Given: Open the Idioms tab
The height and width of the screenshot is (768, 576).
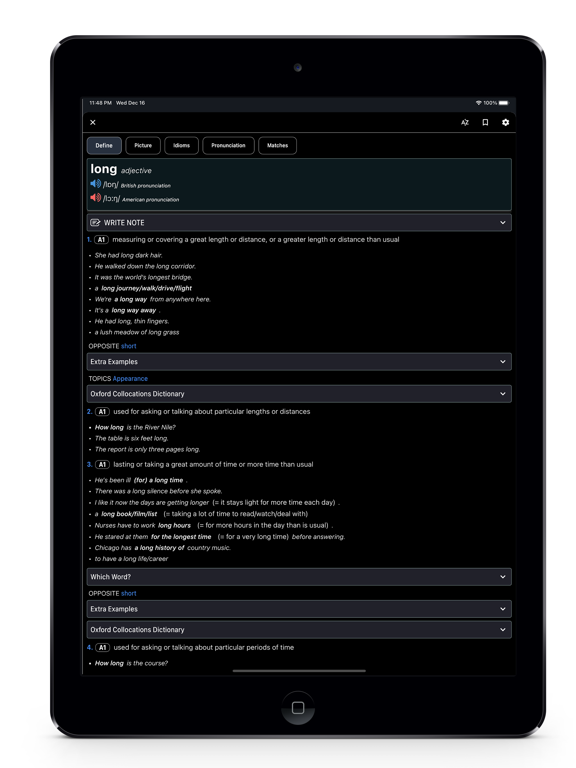Looking at the screenshot, I should (x=181, y=145).
